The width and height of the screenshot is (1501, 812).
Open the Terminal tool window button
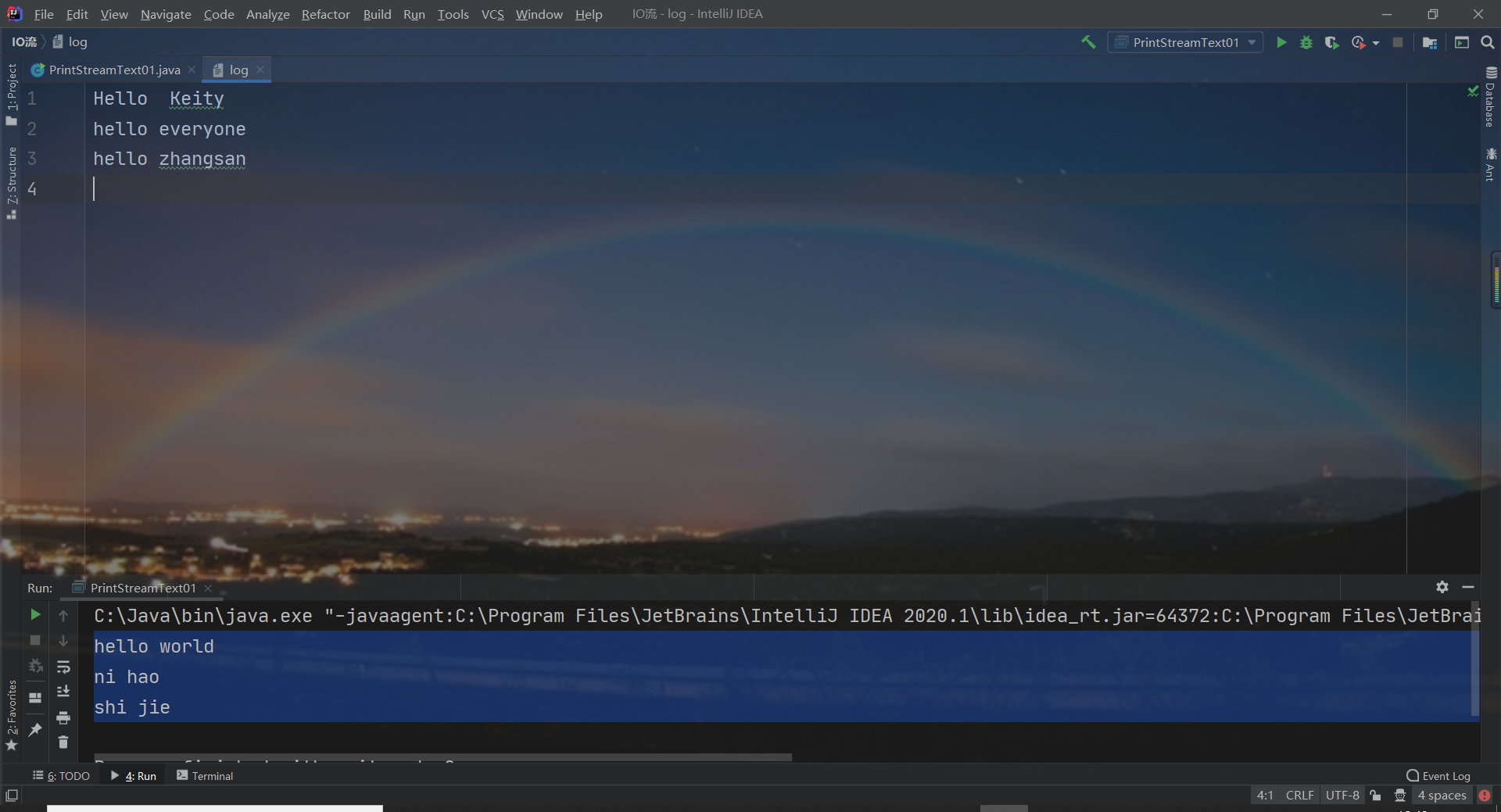click(205, 776)
